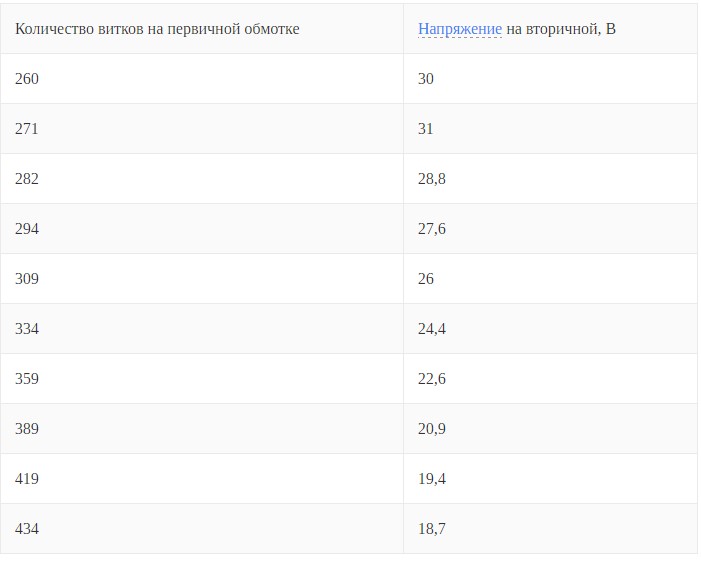701x562 pixels.
Task: Select the cell with 434 turns
Action: coord(27,529)
